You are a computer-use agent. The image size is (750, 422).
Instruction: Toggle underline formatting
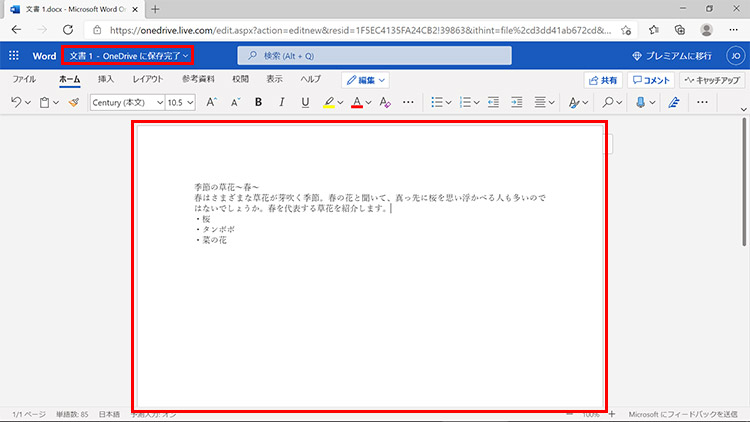tap(303, 102)
